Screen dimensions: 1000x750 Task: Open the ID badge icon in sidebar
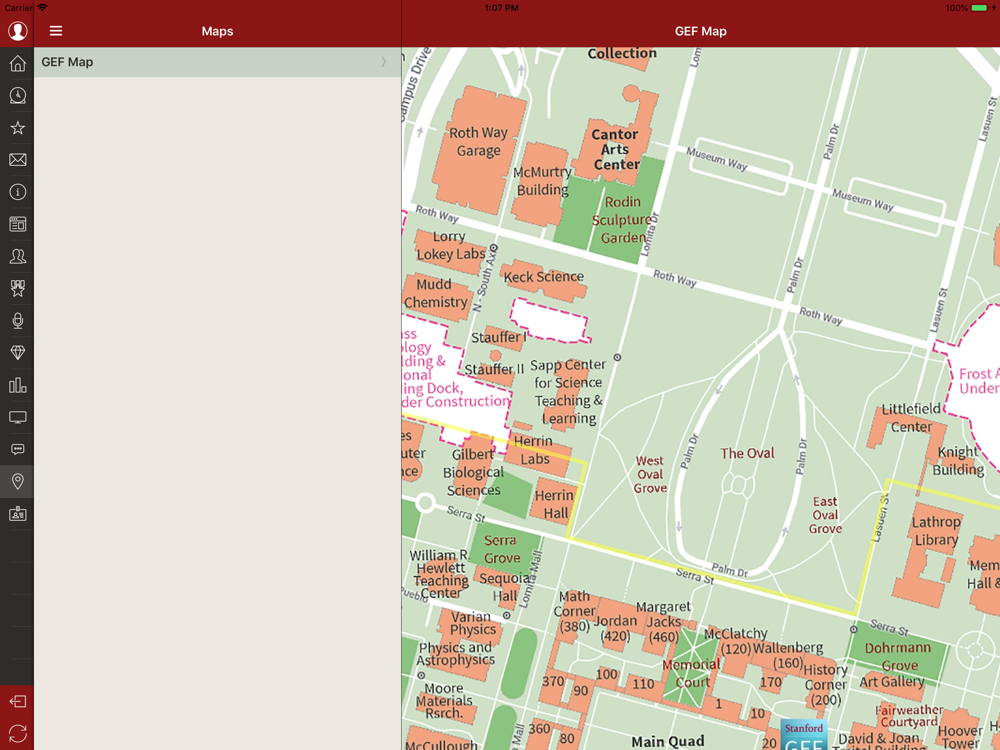pos(17,513)
